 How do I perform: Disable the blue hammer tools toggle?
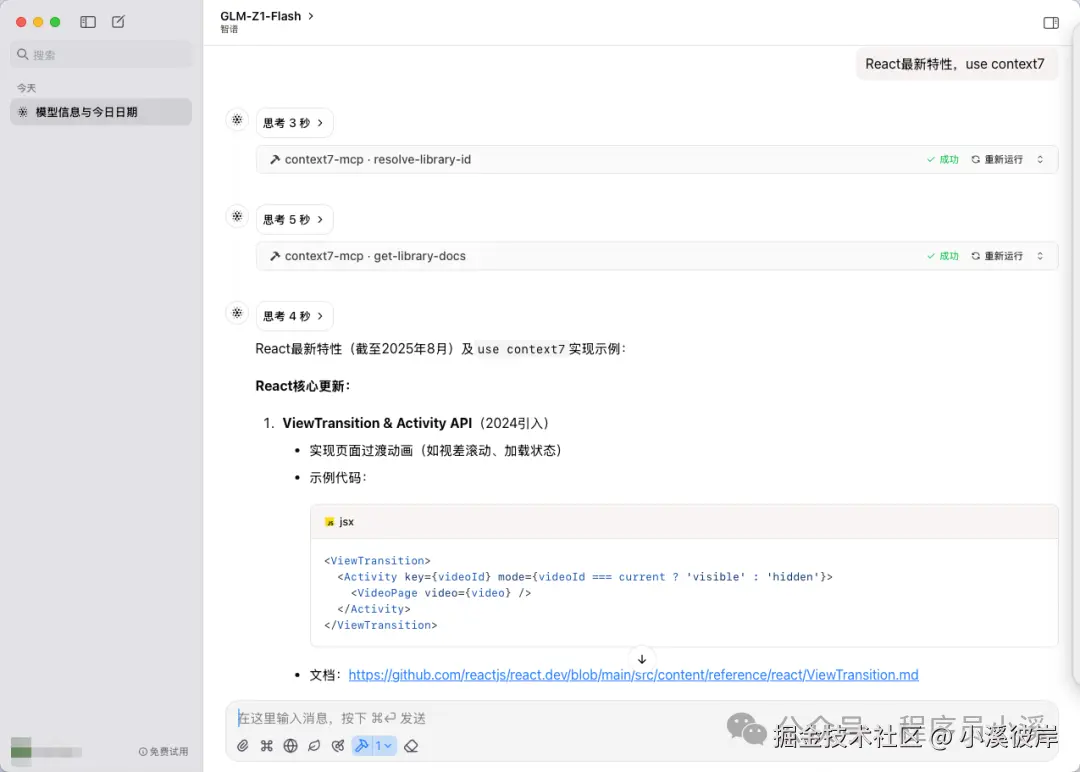click(x=361, y=745)
